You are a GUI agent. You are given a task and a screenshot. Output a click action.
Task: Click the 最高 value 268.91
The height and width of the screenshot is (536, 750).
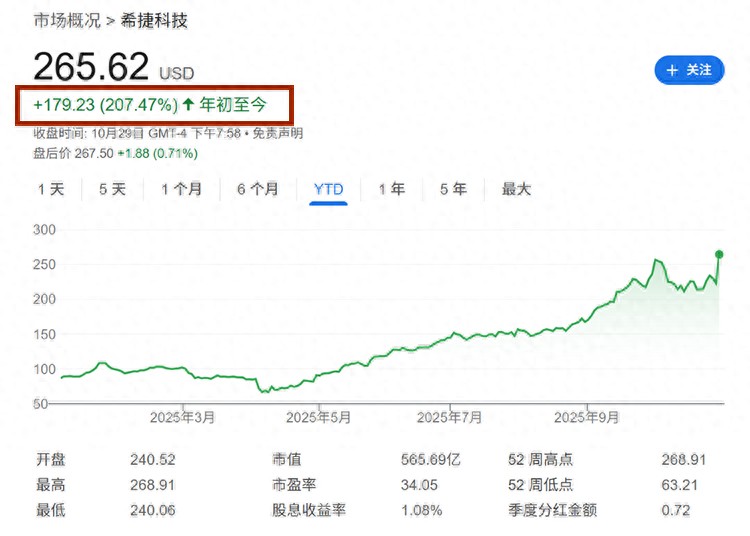[153, 485]
